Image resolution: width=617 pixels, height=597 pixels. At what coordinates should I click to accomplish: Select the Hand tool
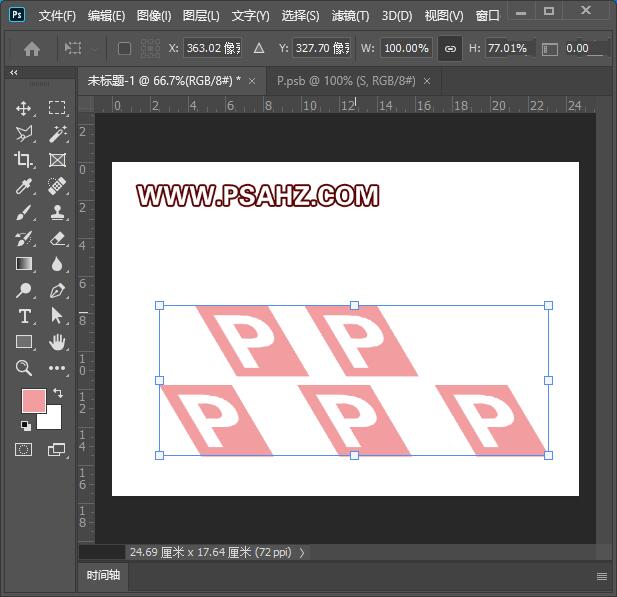(57, 342)
